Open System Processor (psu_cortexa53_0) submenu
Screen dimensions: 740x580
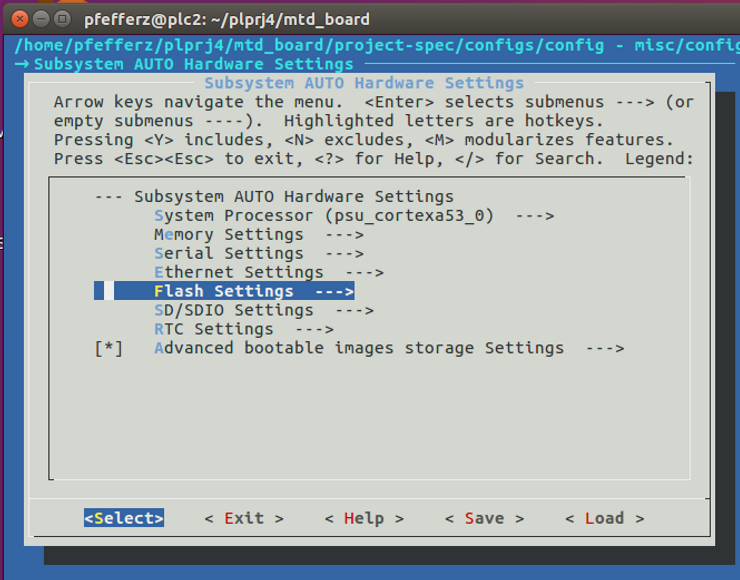354,216
